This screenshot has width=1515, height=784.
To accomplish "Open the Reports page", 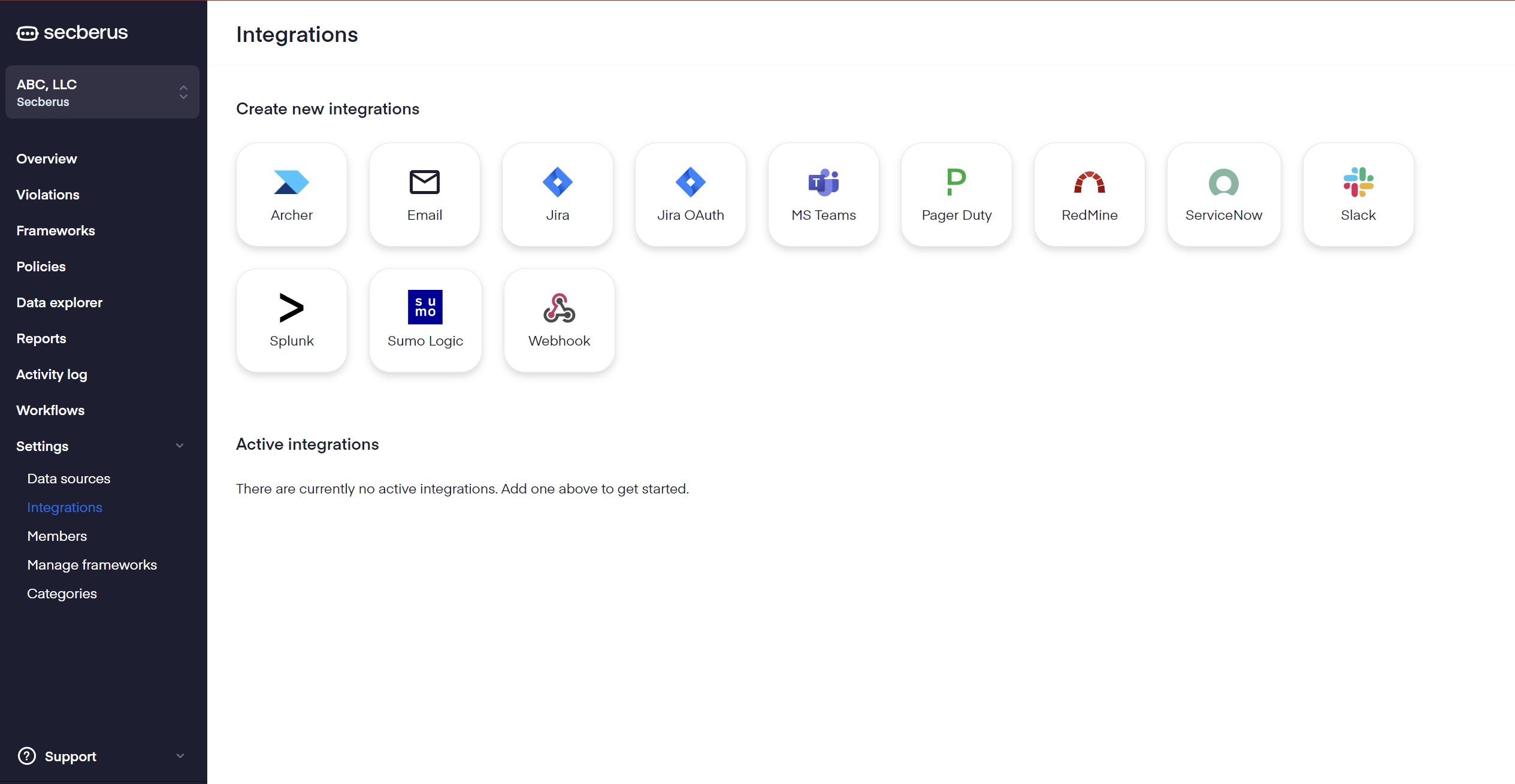I will click(41, 338).
